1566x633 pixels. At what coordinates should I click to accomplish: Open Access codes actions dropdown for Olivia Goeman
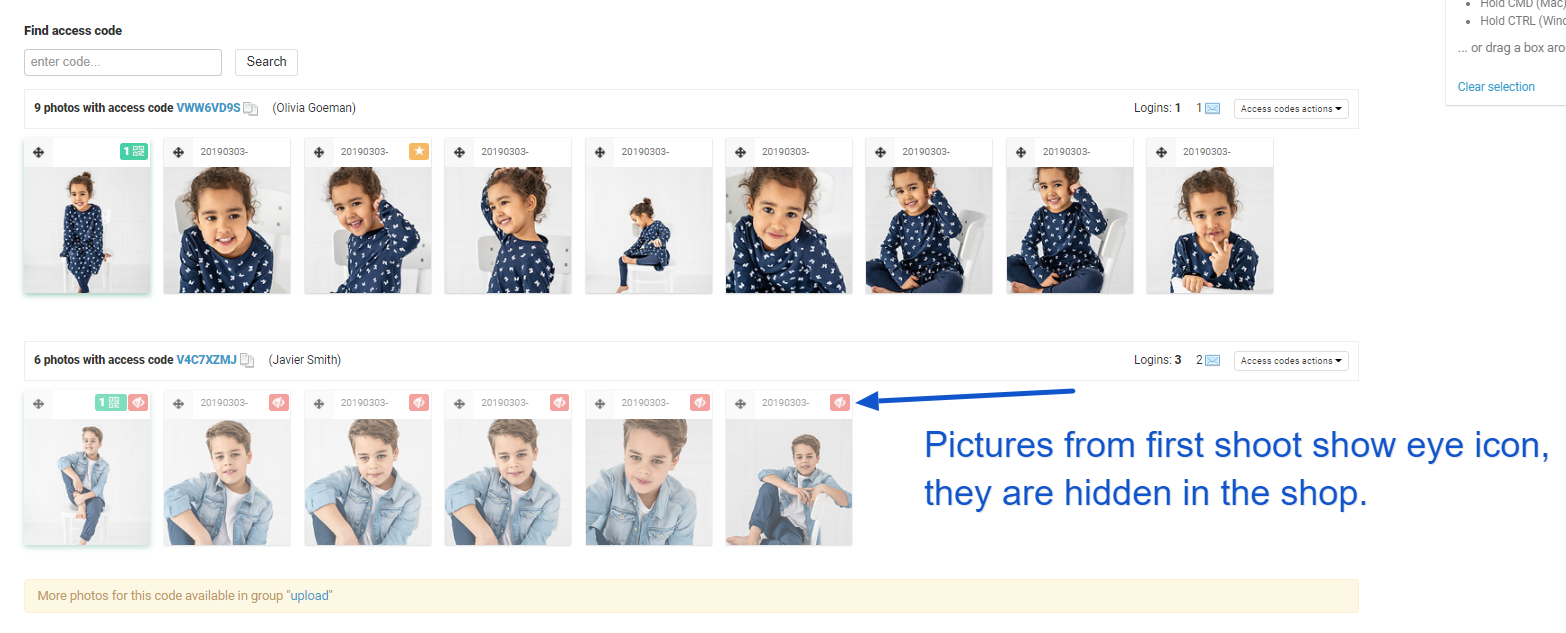click(1291, 109)
